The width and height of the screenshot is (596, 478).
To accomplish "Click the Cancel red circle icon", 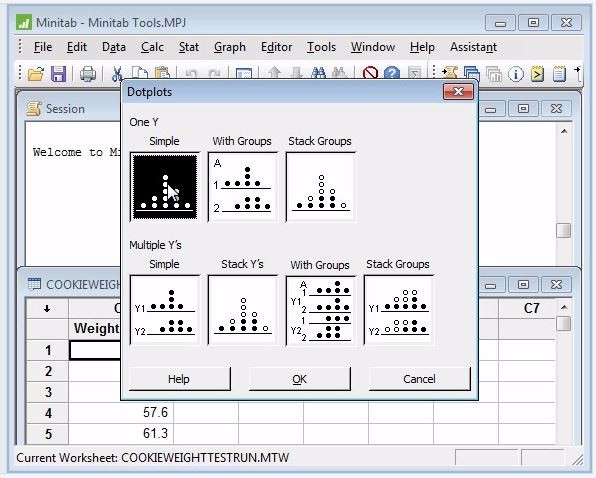I will tap(370, 73).
